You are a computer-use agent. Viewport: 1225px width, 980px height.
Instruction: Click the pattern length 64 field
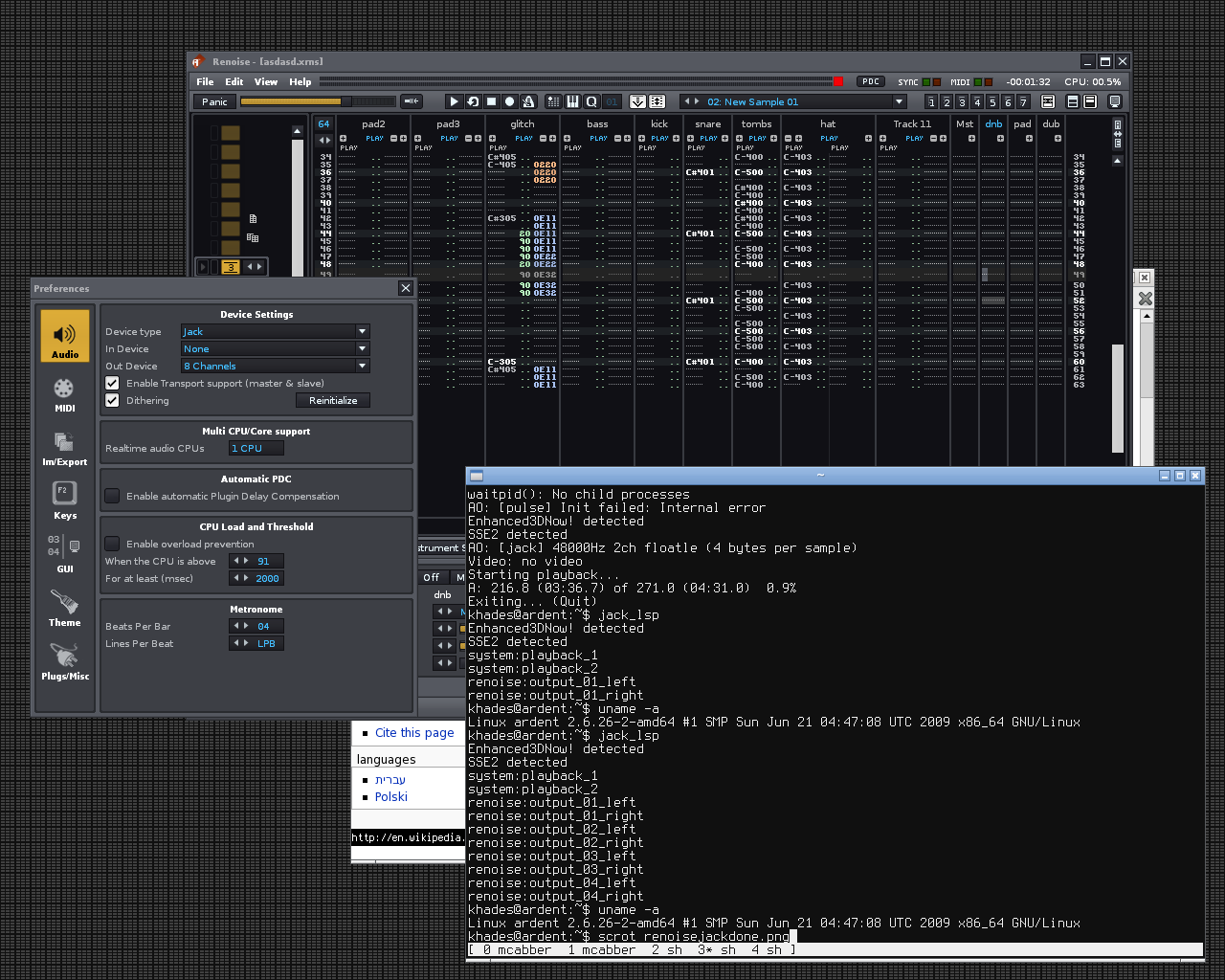pyautogui.click(x=323, y=123)
